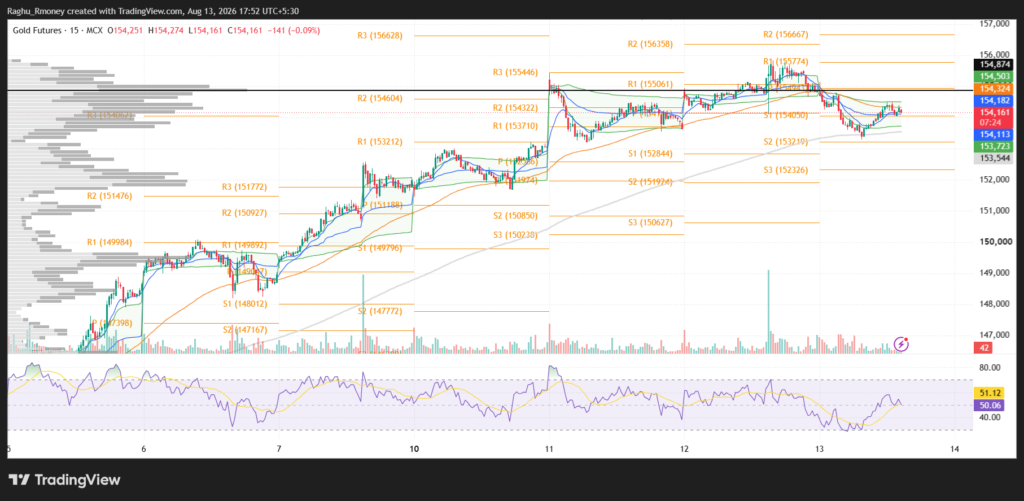This screenshot has height=501, width=1024.
Task: Click the 149,000 price scale label
Action: pyautogui.click(x=995, y=273)
